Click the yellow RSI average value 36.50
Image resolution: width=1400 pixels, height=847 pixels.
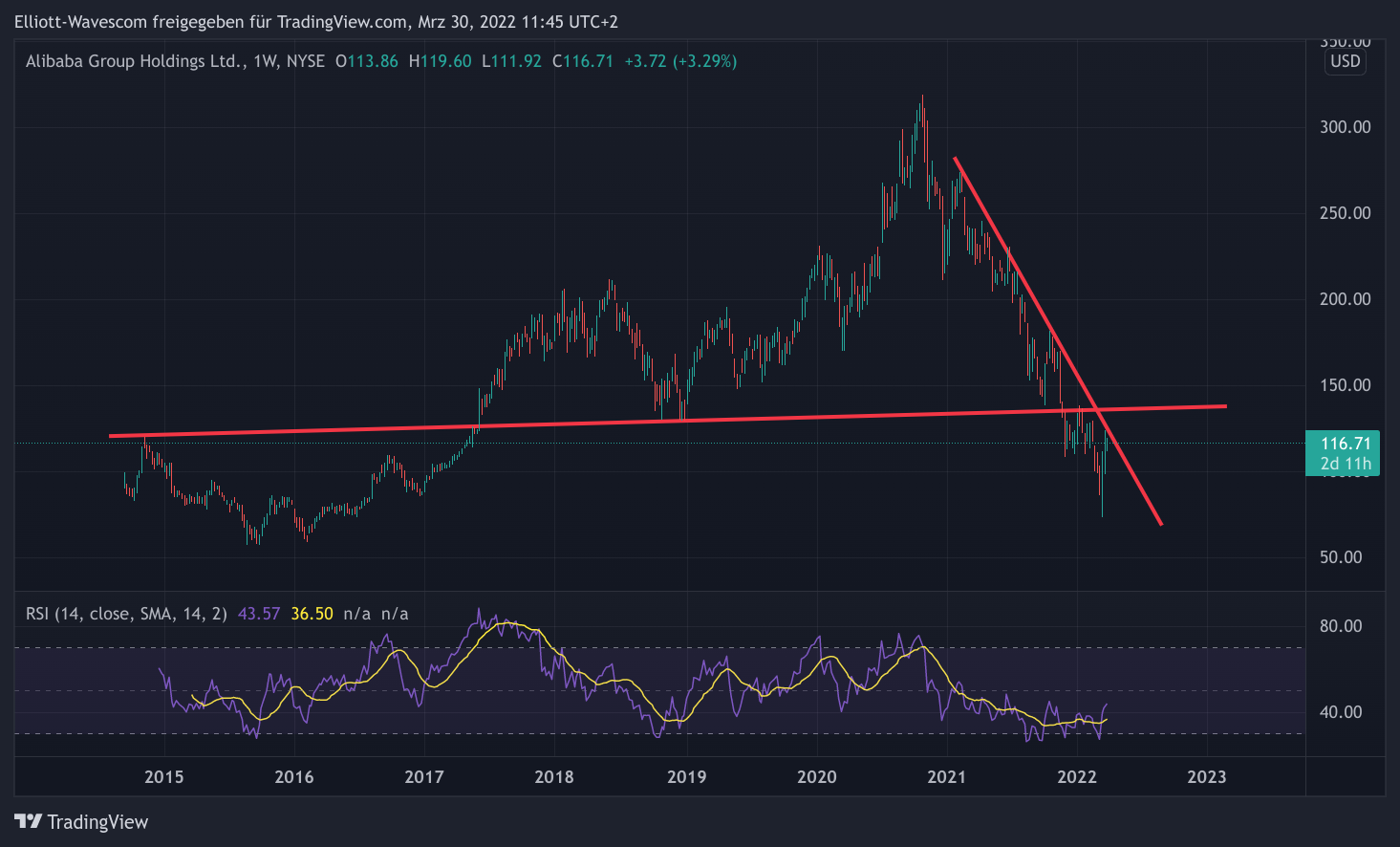click(x=312, y=614)
